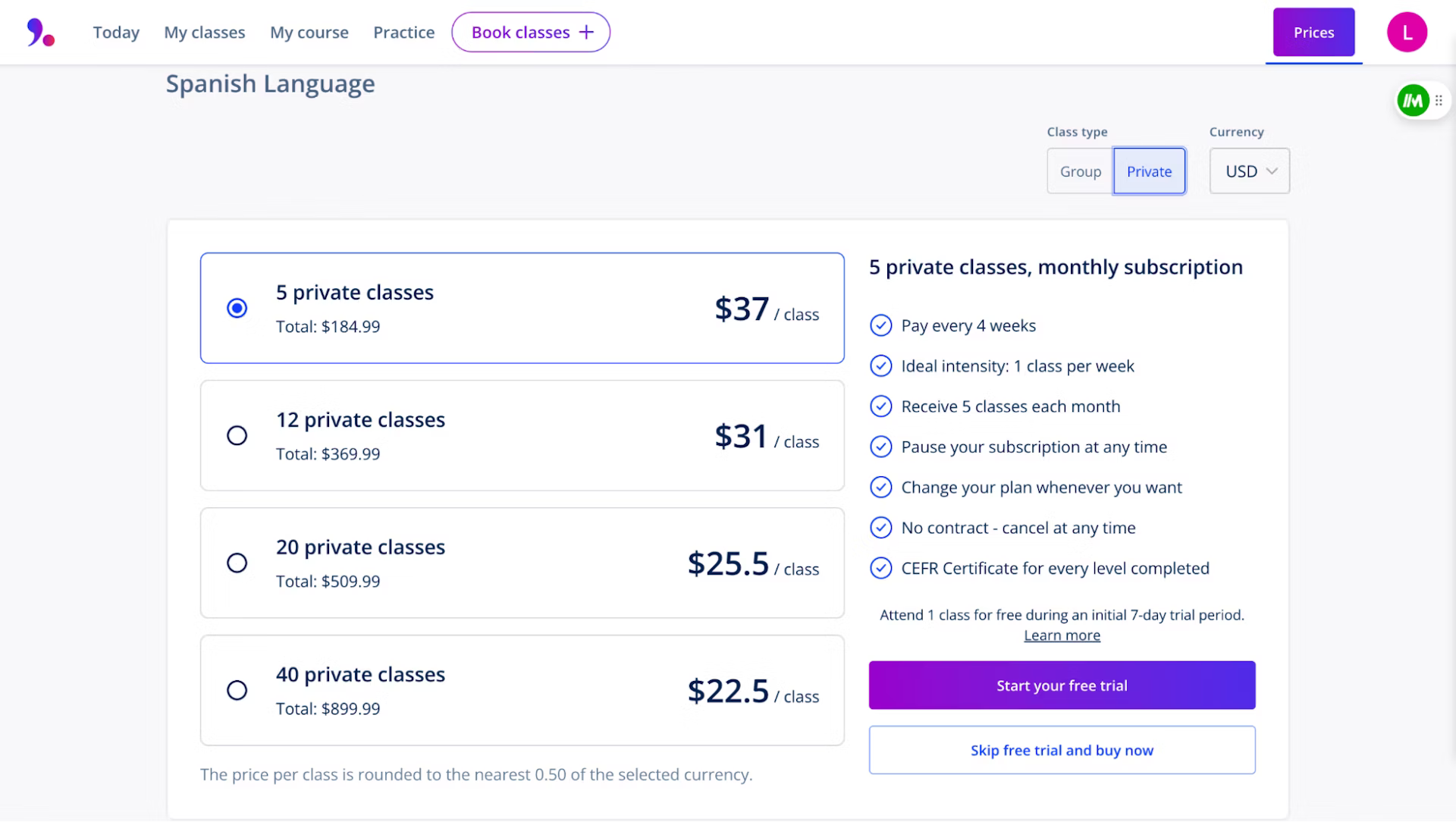Open the Prices page button
The image size is (1456, 822).
(1313, 33)
